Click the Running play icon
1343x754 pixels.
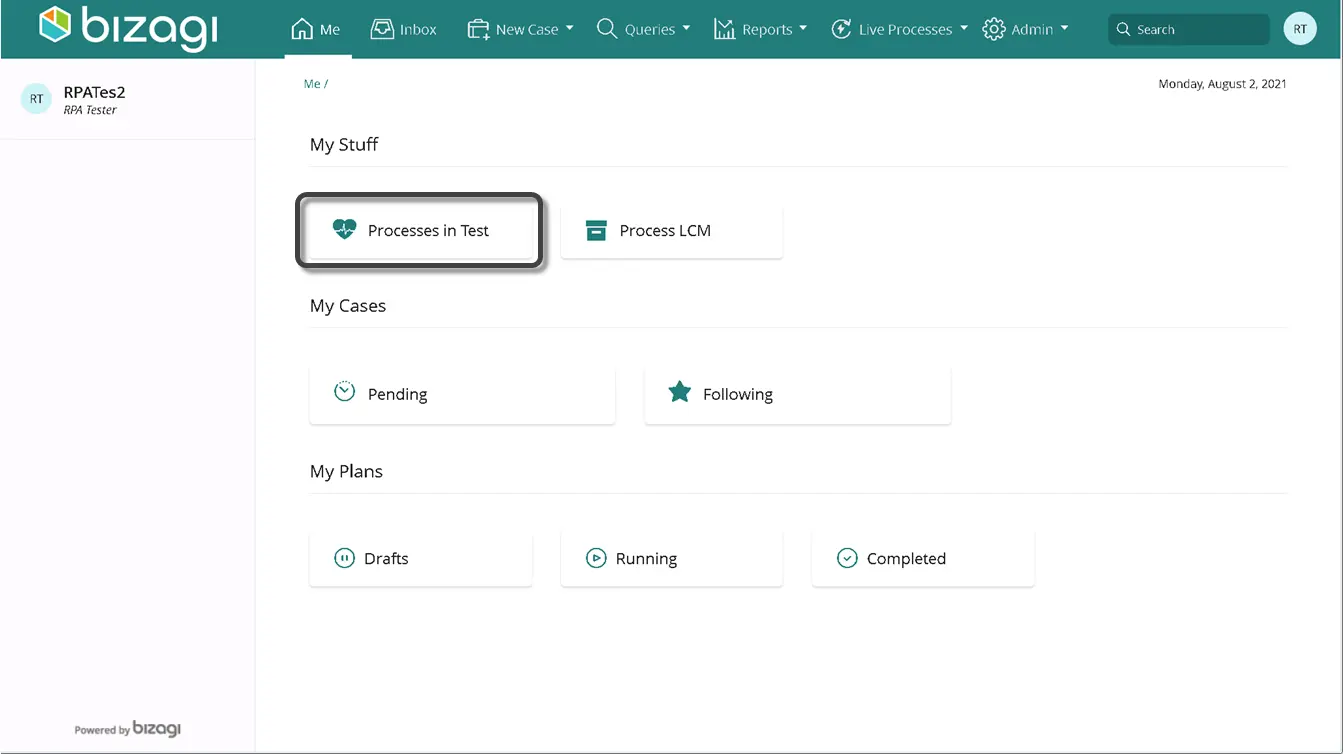(596, 558)
